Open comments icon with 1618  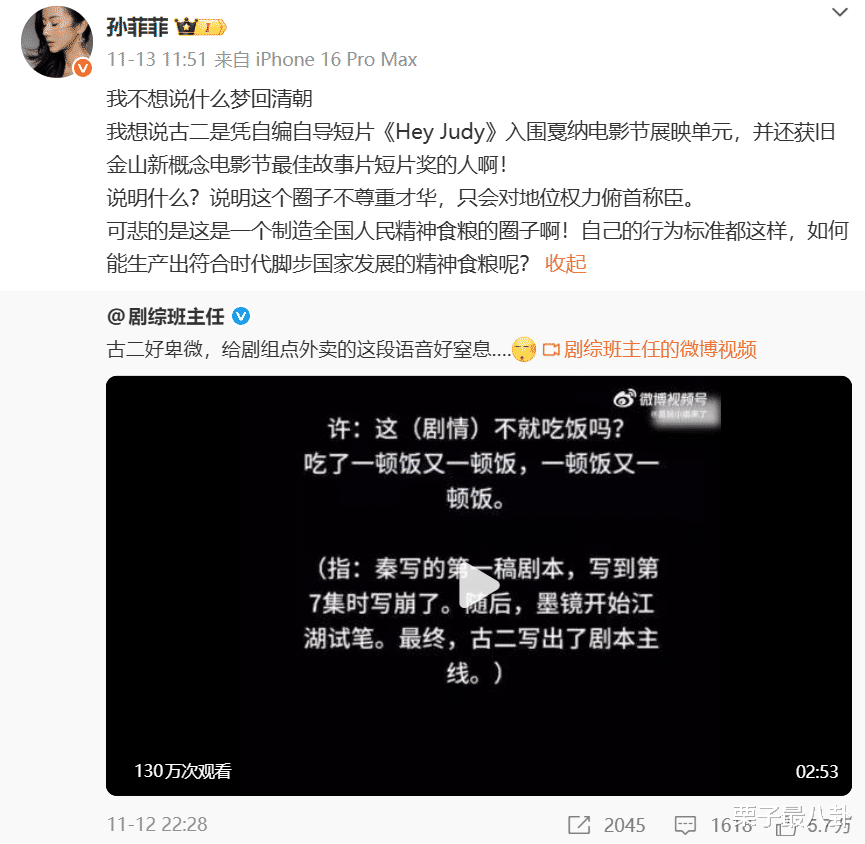(685, 825)
